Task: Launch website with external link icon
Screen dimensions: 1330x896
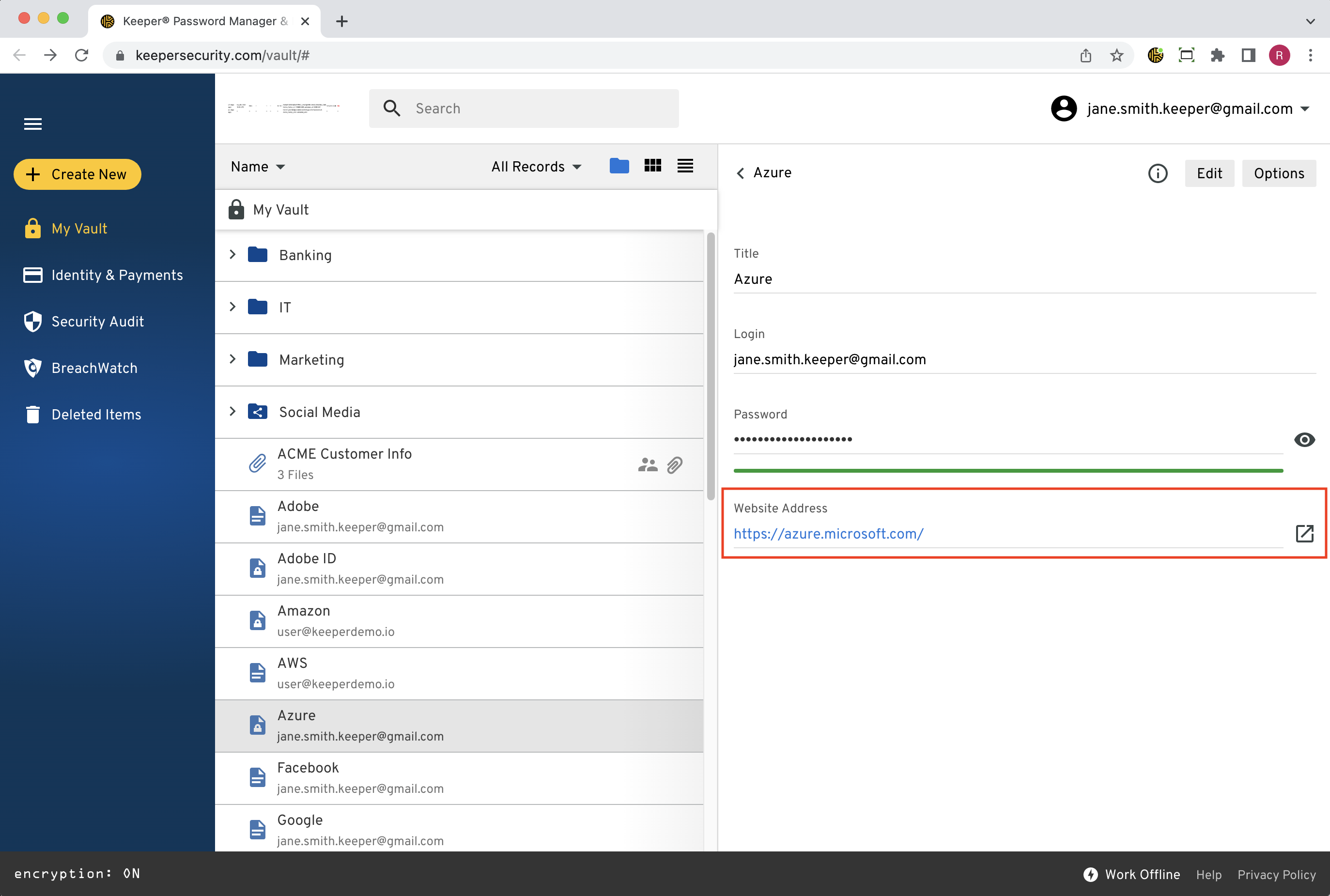Action: click(1304, 534)
